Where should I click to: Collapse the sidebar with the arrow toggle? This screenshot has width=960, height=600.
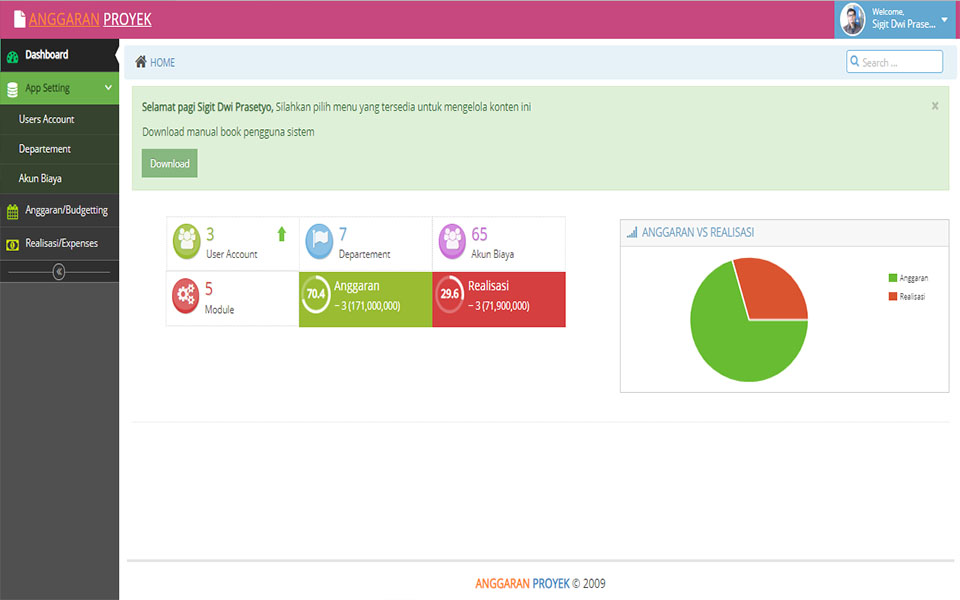coord(59,271)
